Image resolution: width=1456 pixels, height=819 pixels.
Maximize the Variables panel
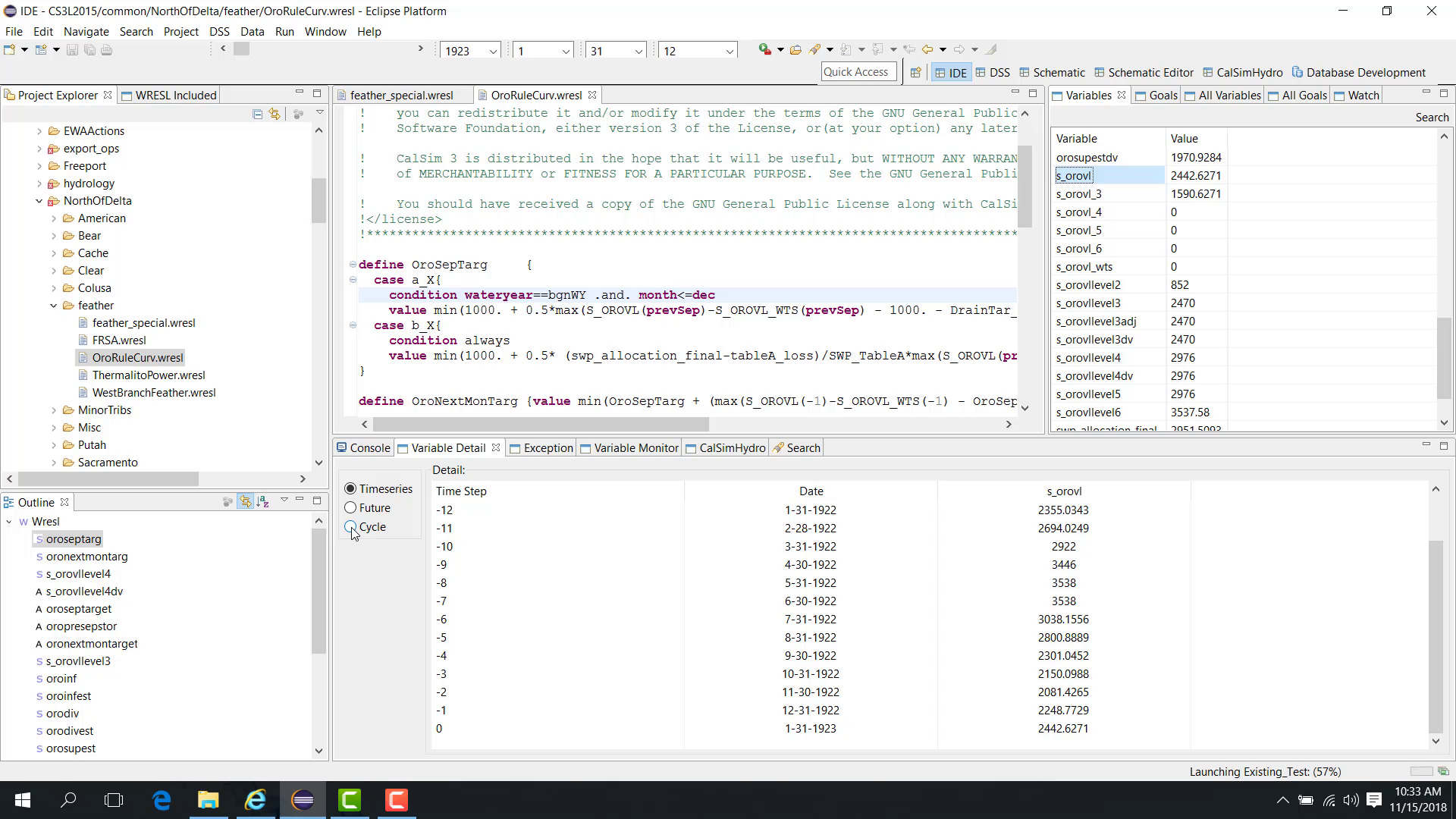tap(1444, 93)
